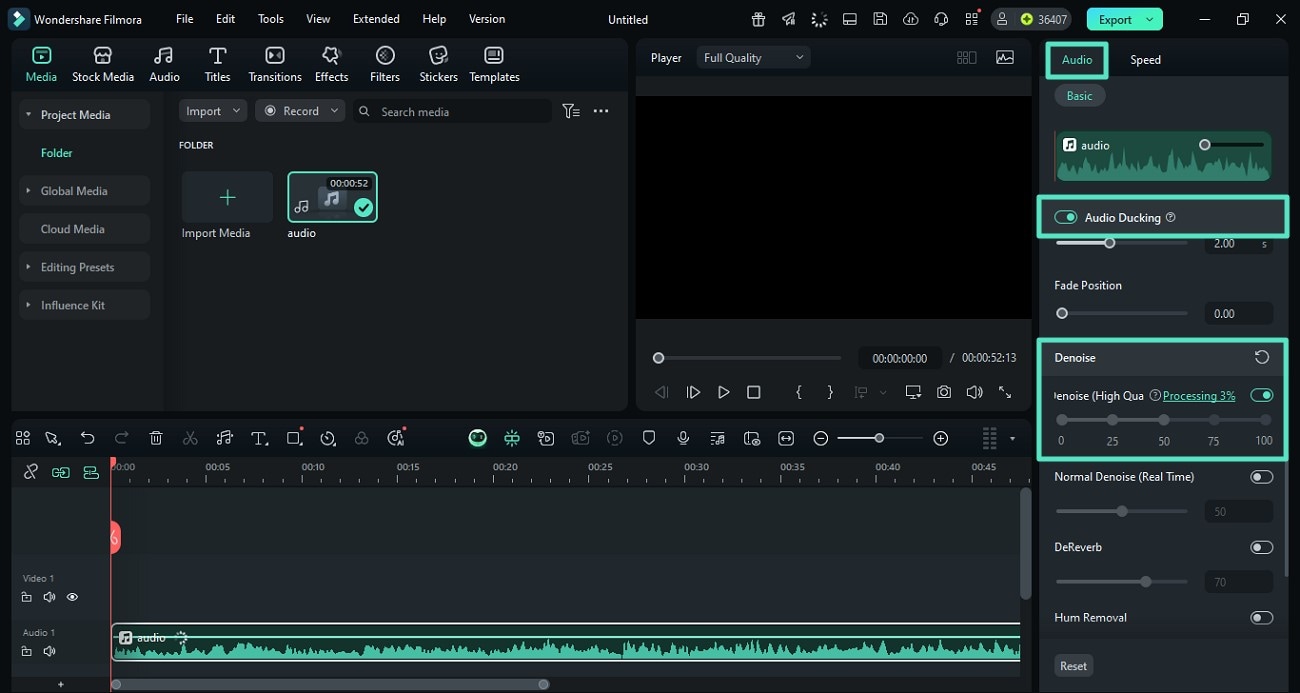Open the Templates section
This screenshot has width=1300, height=693.
494,64
